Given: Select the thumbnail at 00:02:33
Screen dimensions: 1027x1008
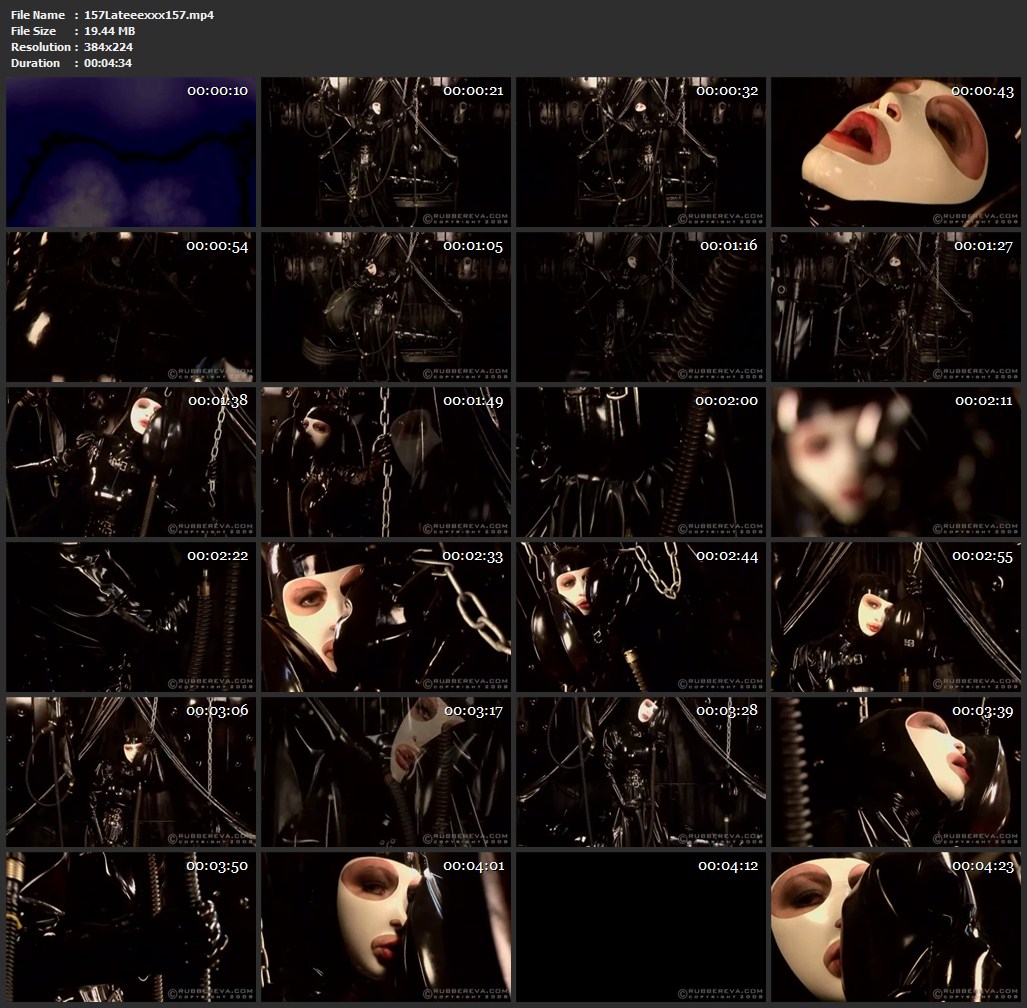Looking at the screenshot, I should pyautogui.click(x=386, y=617).
